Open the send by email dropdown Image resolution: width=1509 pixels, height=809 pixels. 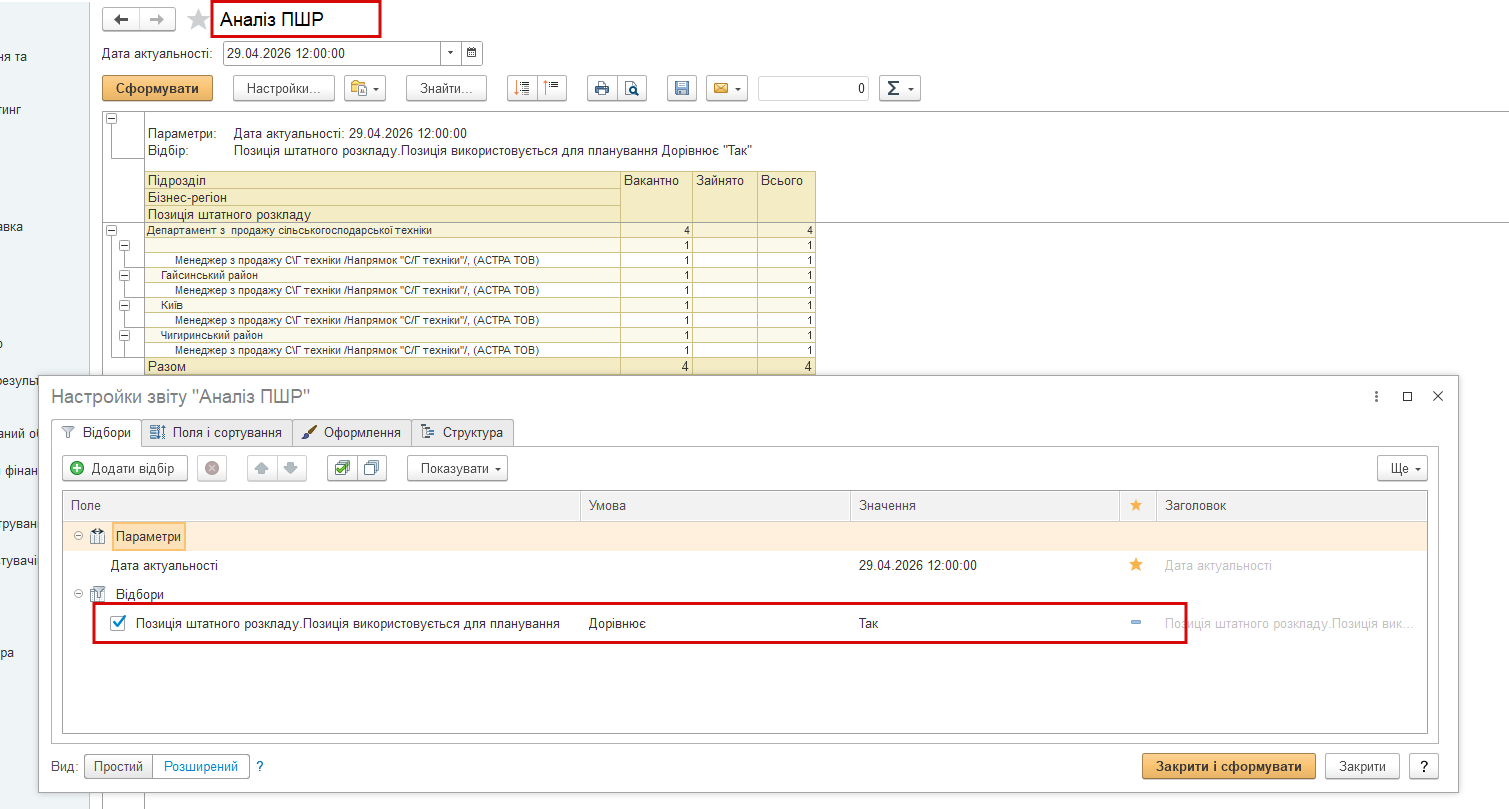[727, 88]
